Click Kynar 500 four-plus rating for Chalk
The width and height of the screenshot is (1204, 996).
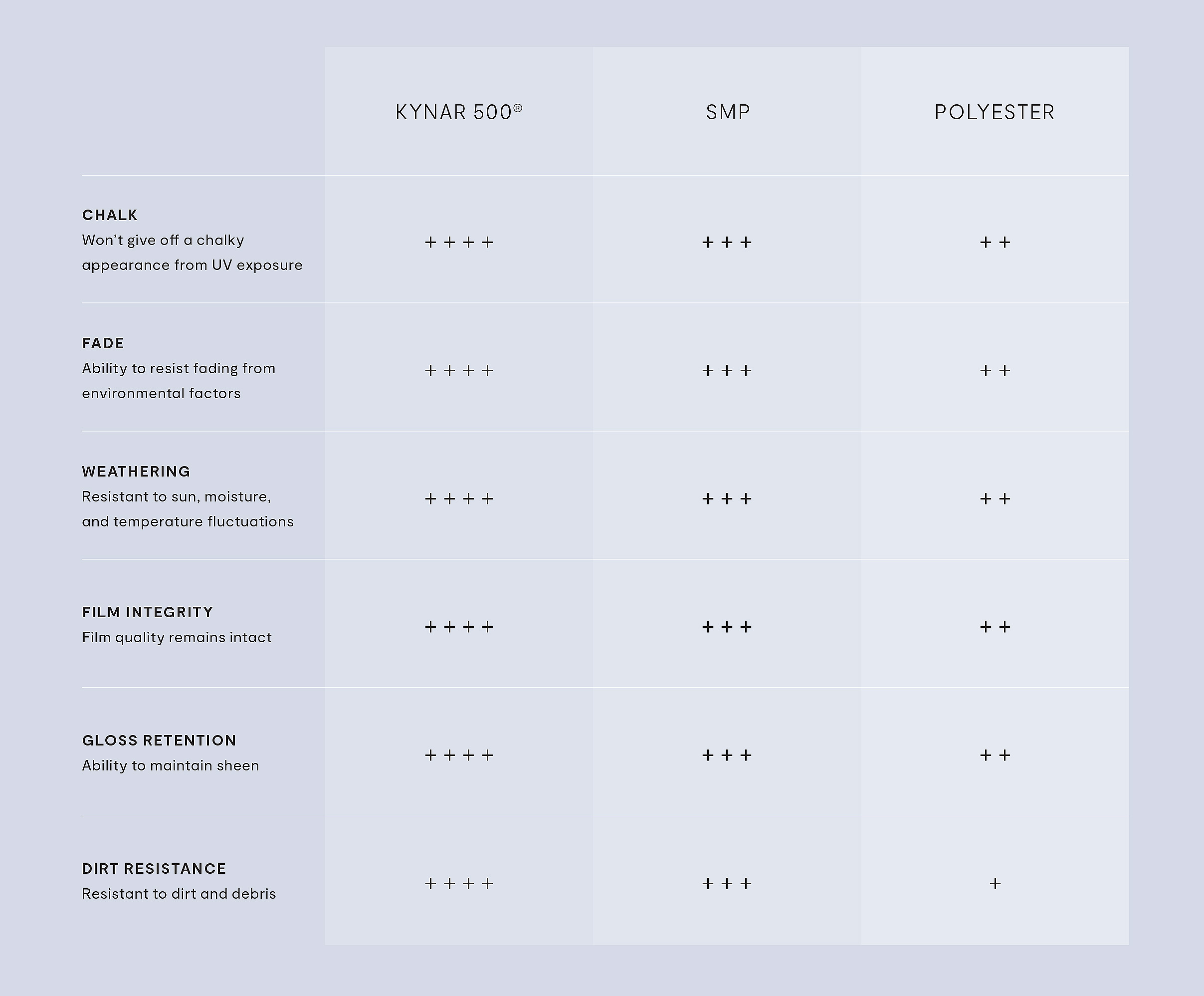pyautogui.click(x=459, y=242)
